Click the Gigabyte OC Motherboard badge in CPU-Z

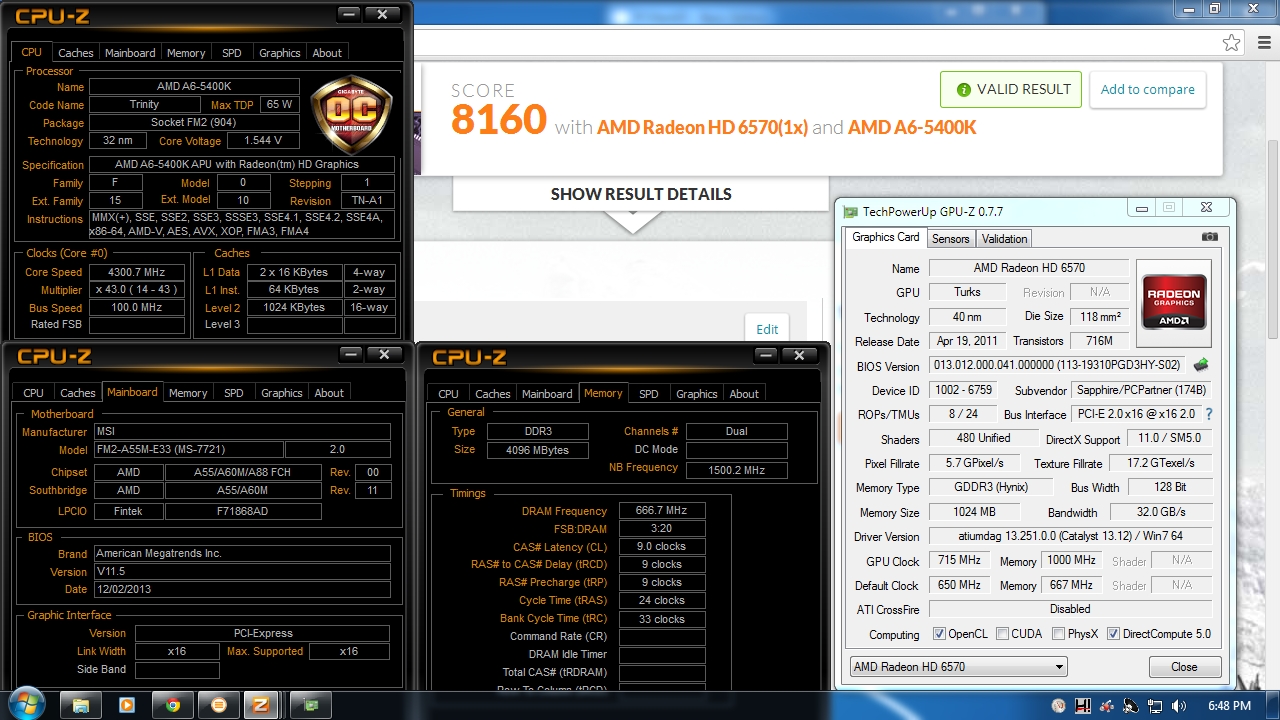351,114
